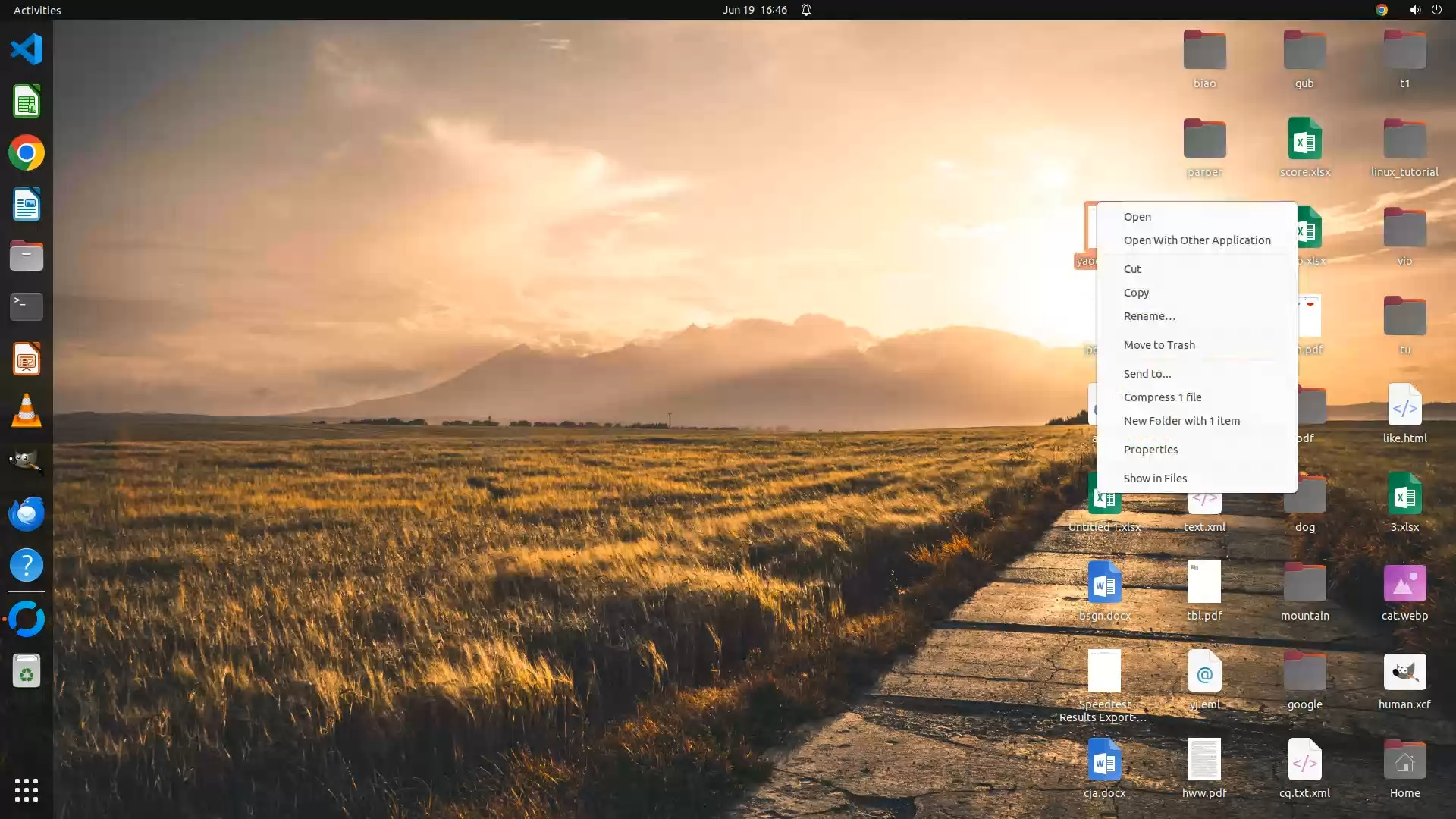This screenshot has height=819, width=1456.
Task: Select Compress 1 file option
Action: pos(1162,397)
